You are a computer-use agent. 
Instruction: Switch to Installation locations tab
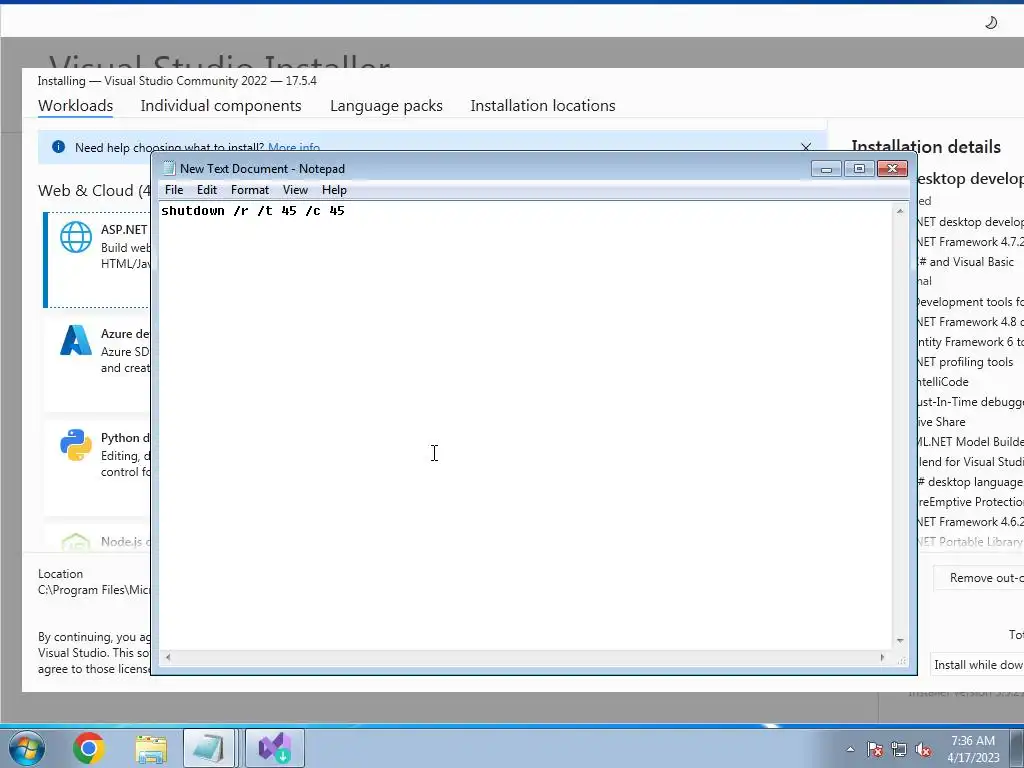(x=543, y=106)
